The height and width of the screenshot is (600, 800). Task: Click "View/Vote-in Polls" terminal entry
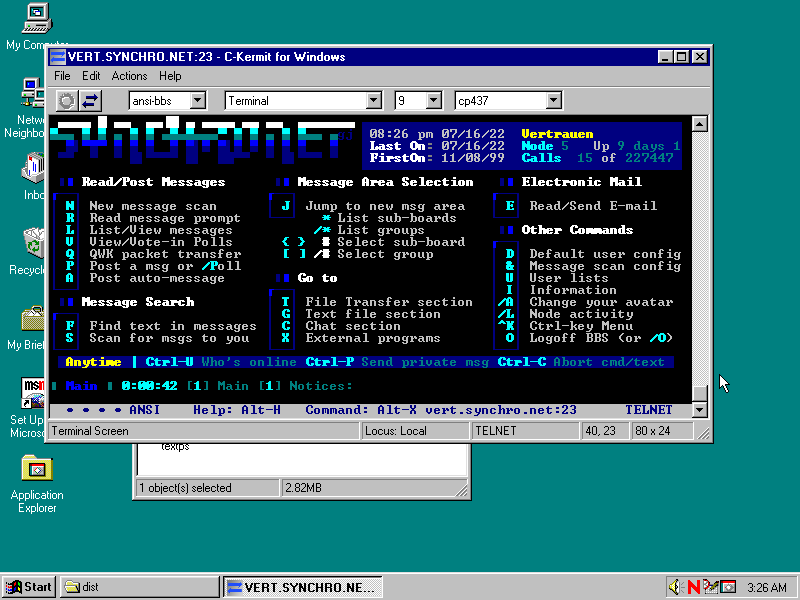[x=161, y=242]
